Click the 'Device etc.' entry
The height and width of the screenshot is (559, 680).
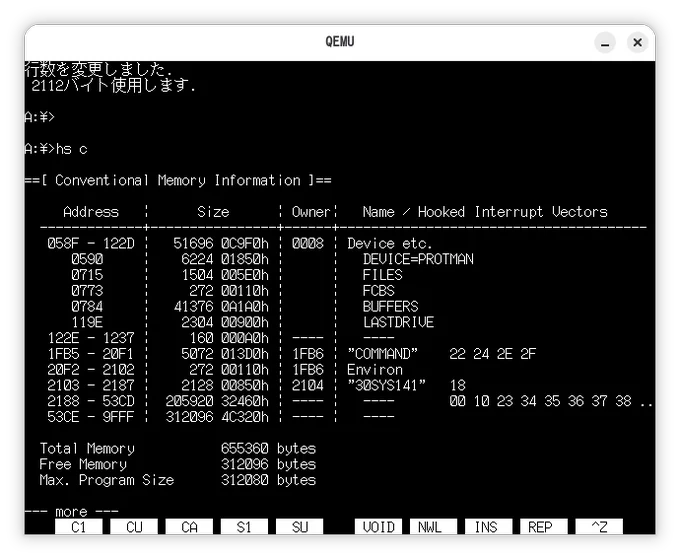[389, 243]
